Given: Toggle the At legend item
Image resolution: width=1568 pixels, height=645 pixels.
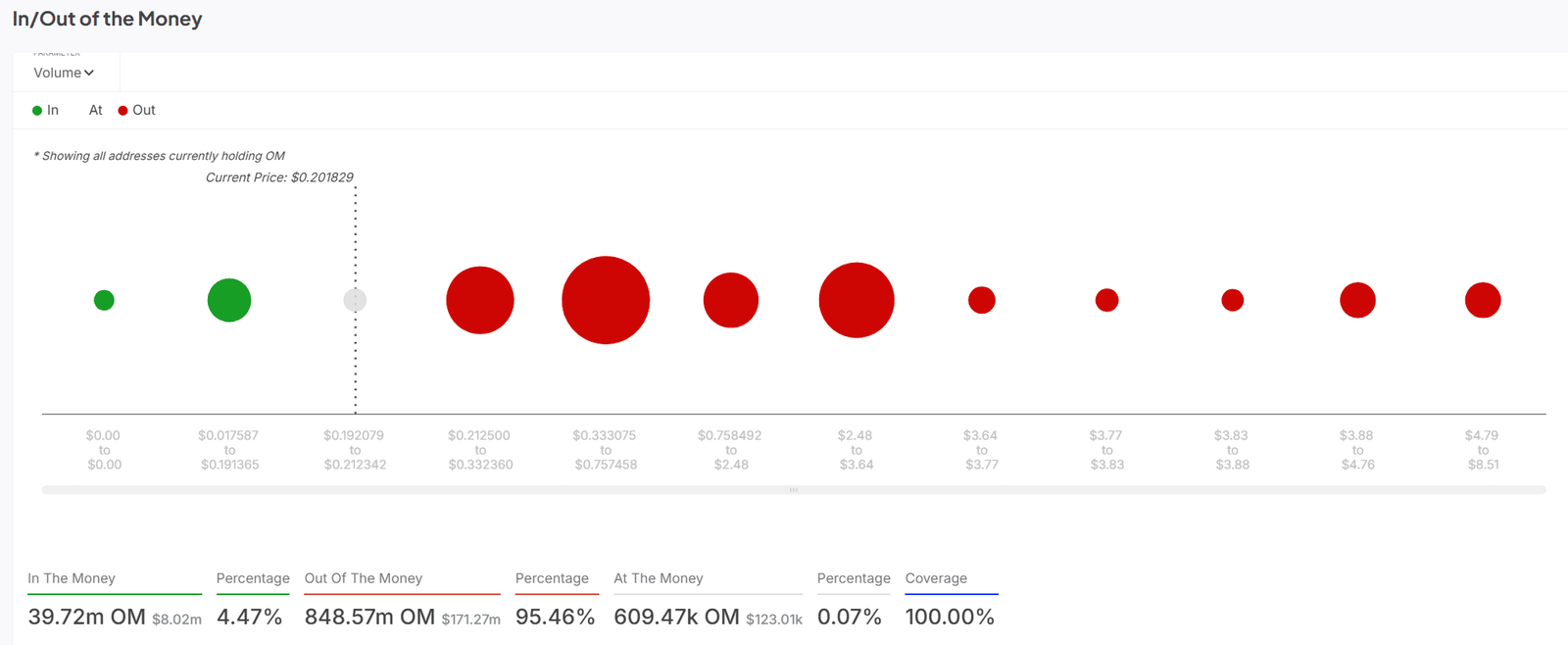Looking at the screenshot, I should [x=95, y=111].
